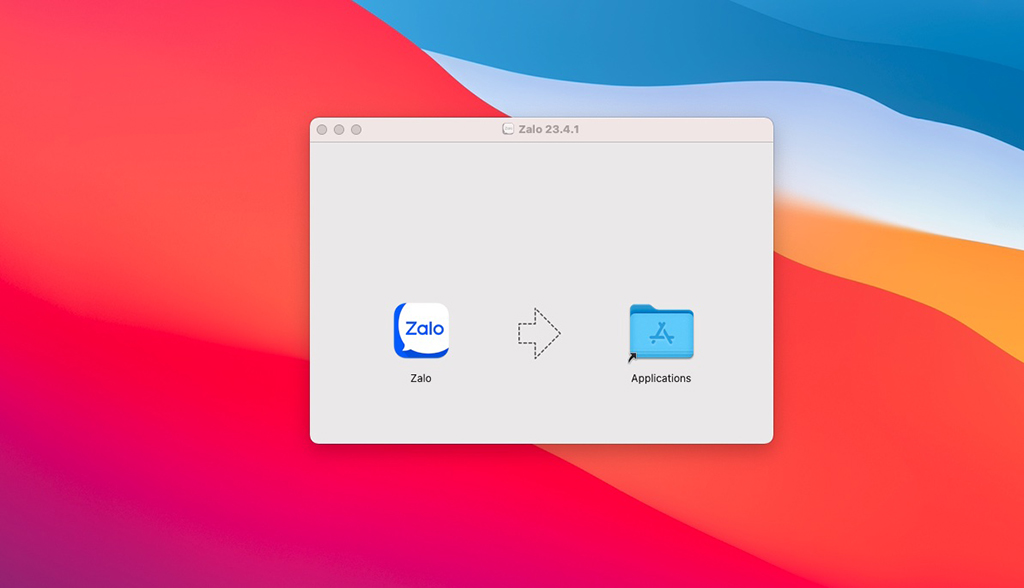Zoom the Zalo 23.4.1 window
Image resolution: width=1024 pixels, height=588 pixels.
(x=356, y=129)
